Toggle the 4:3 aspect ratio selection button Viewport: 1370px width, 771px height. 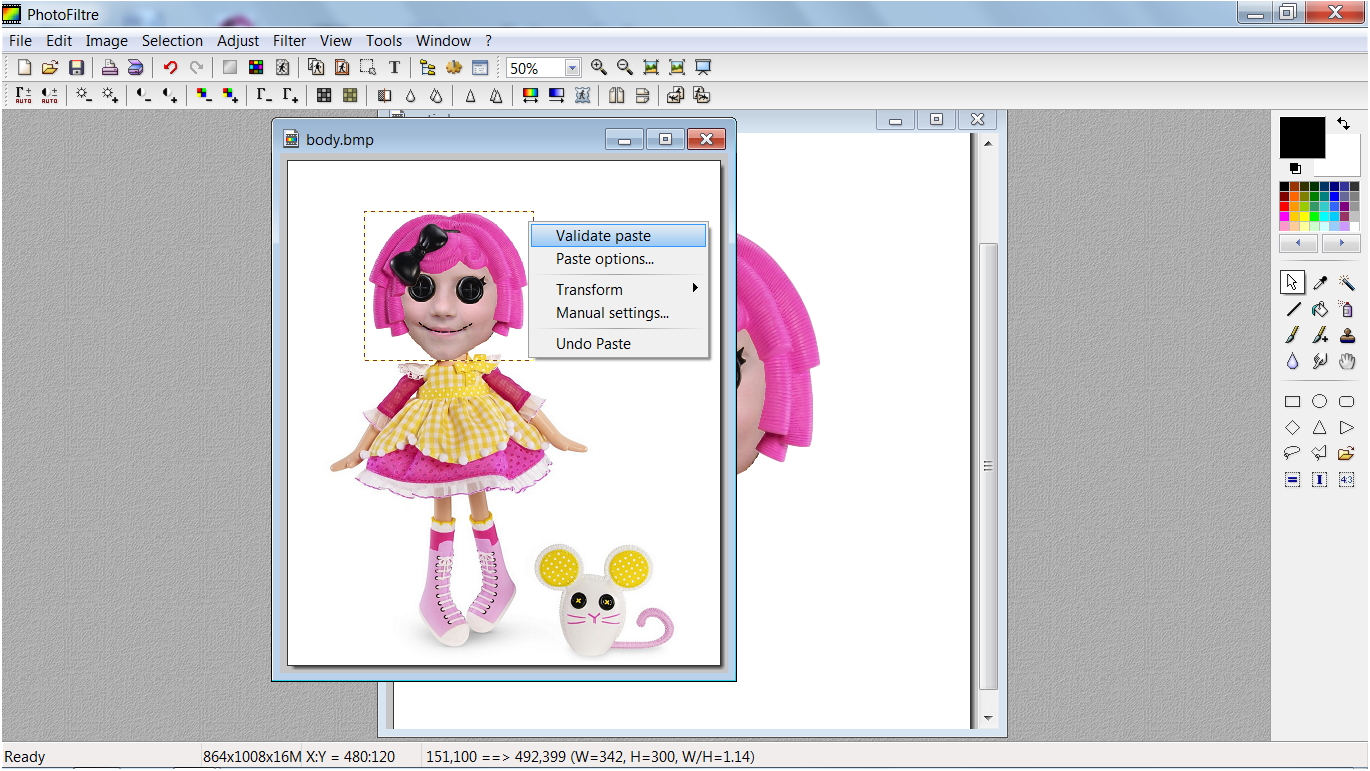pyautogui.click(x=1347, y=480)
